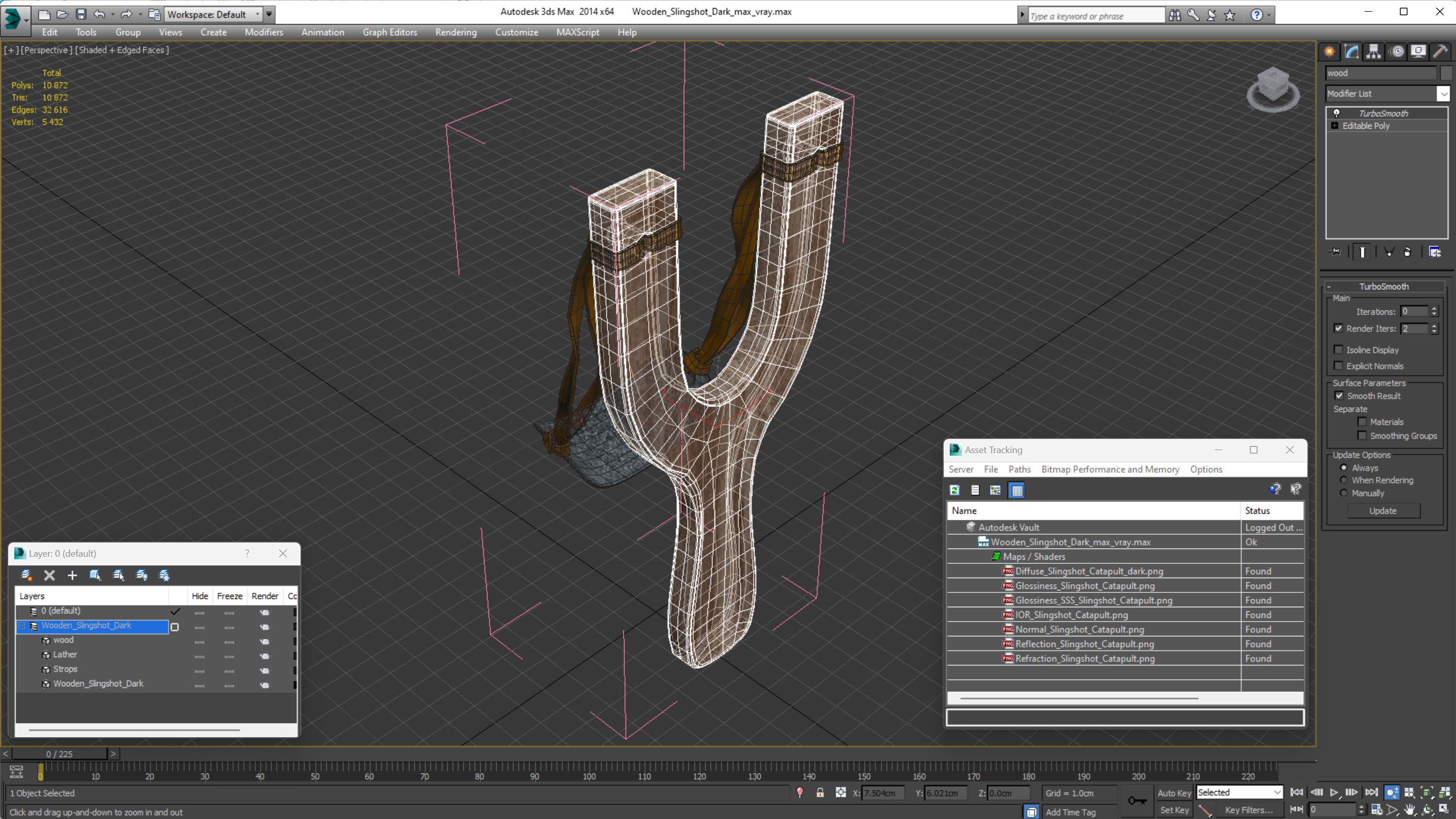Click Remove modifier from stack trash icon
The image size is (1456, 819).
[x=1408, y=252]
